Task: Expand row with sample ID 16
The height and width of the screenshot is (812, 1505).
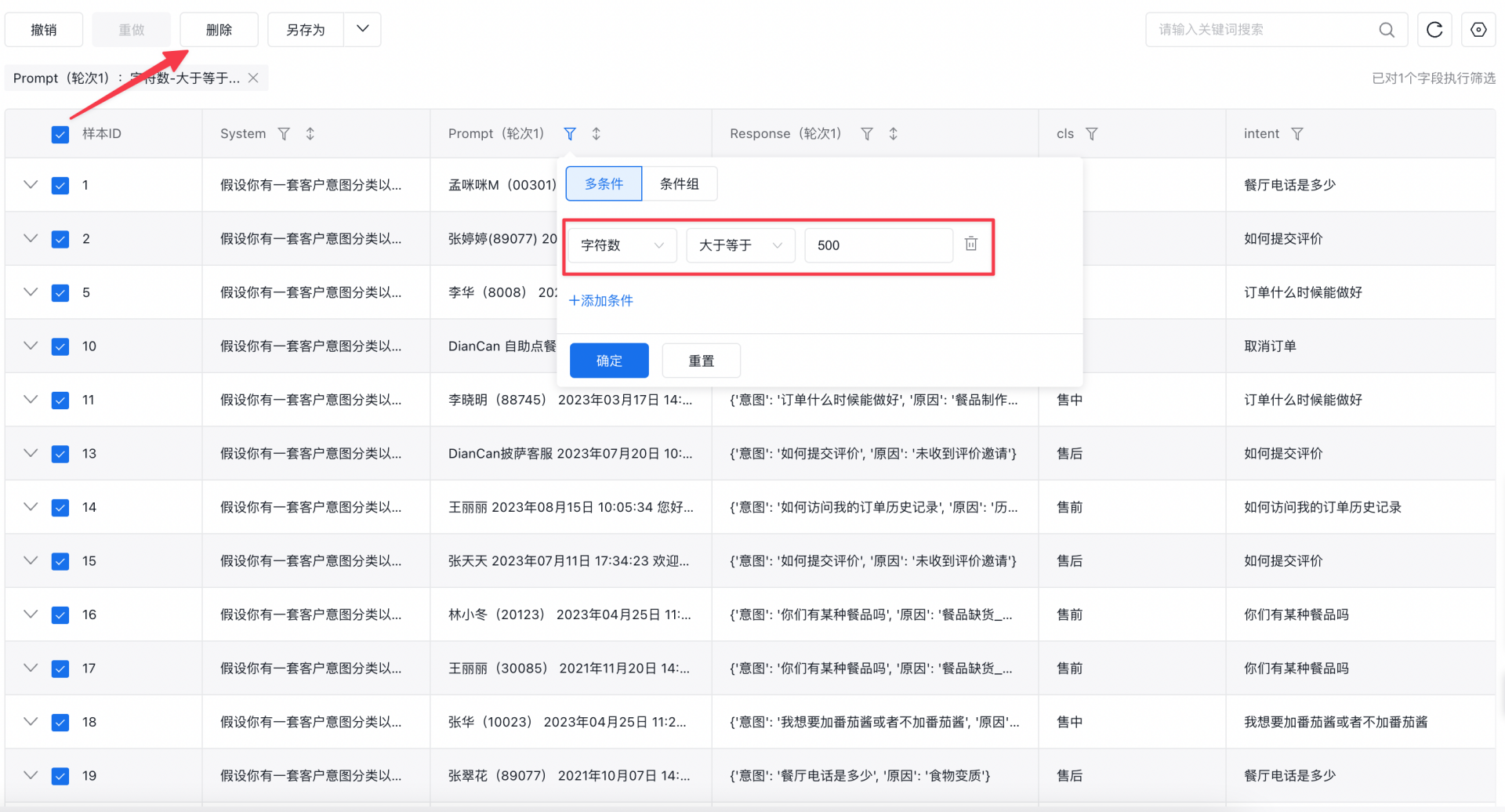Action: pyautogui.click(x=31, y=614)
